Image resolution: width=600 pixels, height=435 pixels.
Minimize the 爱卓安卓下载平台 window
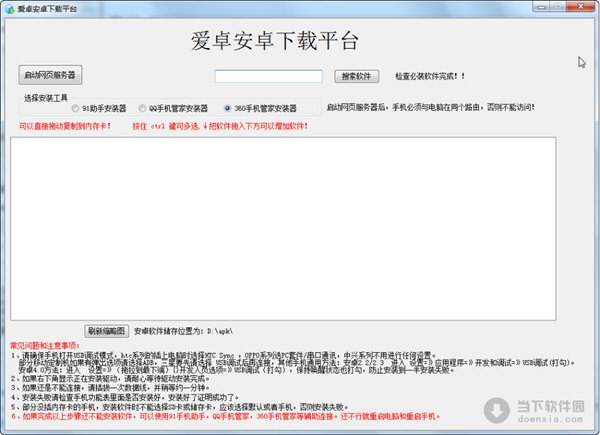541,7
